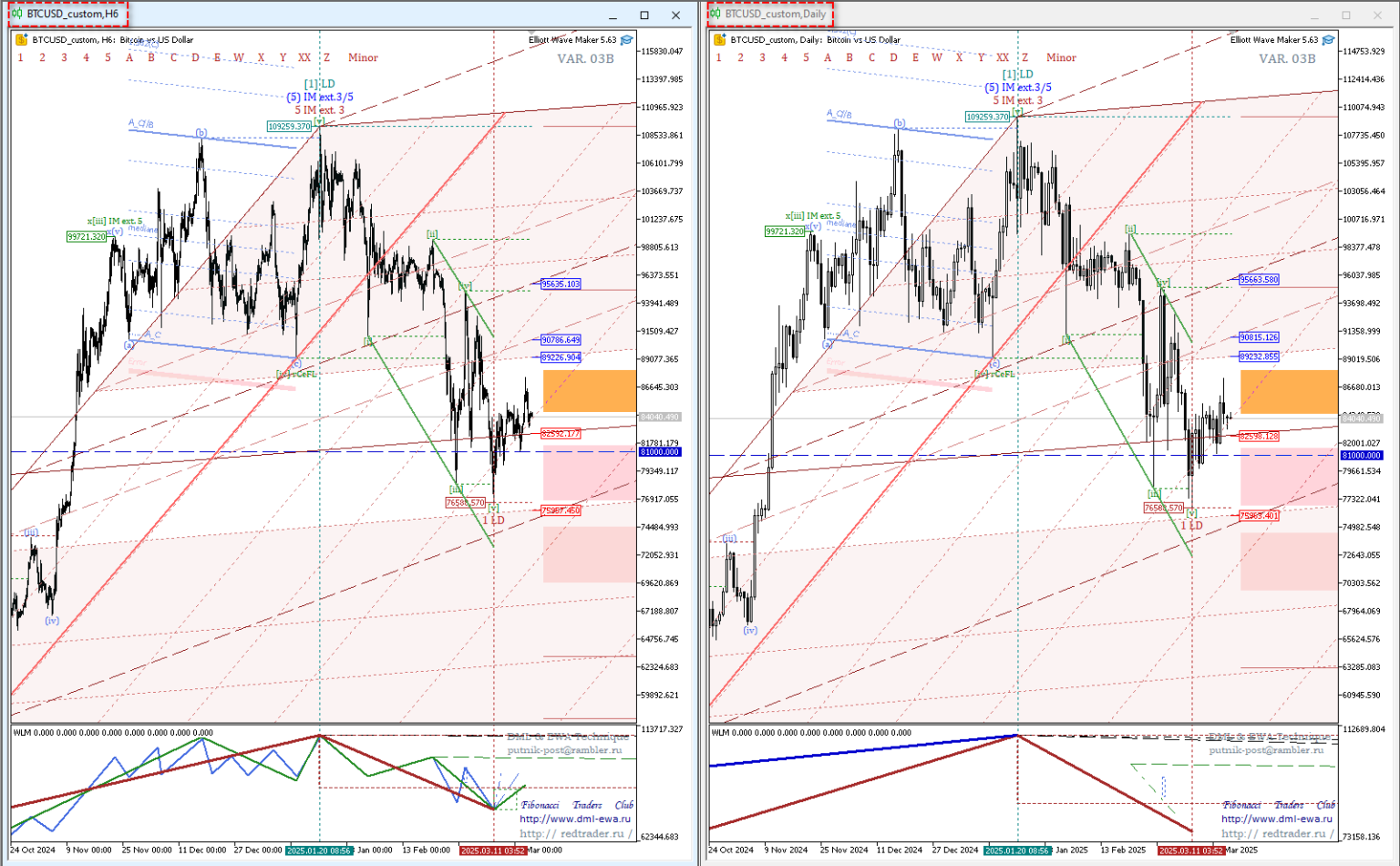Click the candlestick icon in H6 window title
The height and width of the screenshot is (866, 1400).
[x=16, y=15]
